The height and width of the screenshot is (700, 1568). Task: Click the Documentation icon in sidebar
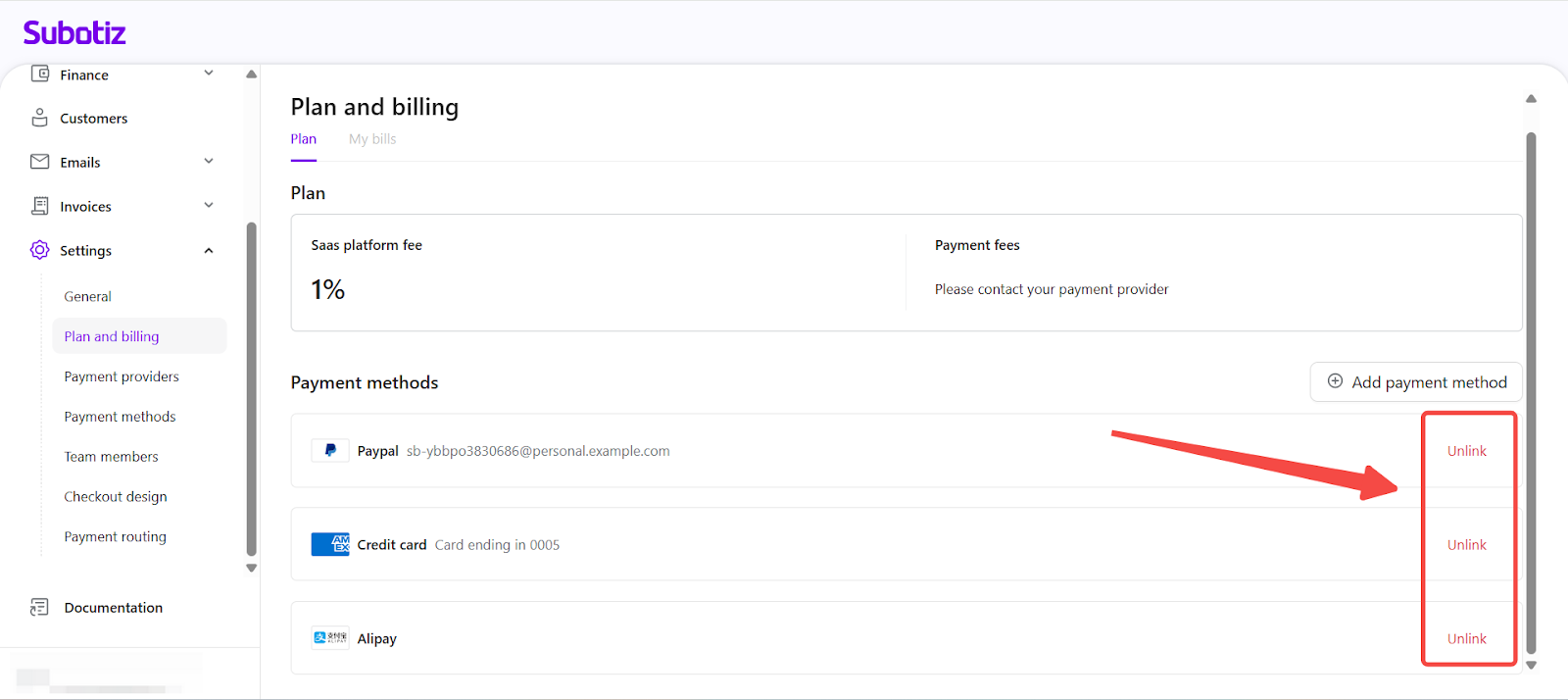[x=40, y=608]
